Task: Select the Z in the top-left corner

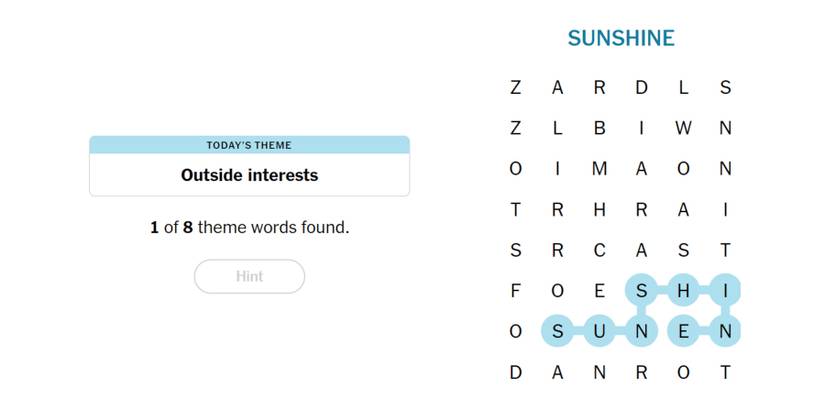Action: pos(515,88)
